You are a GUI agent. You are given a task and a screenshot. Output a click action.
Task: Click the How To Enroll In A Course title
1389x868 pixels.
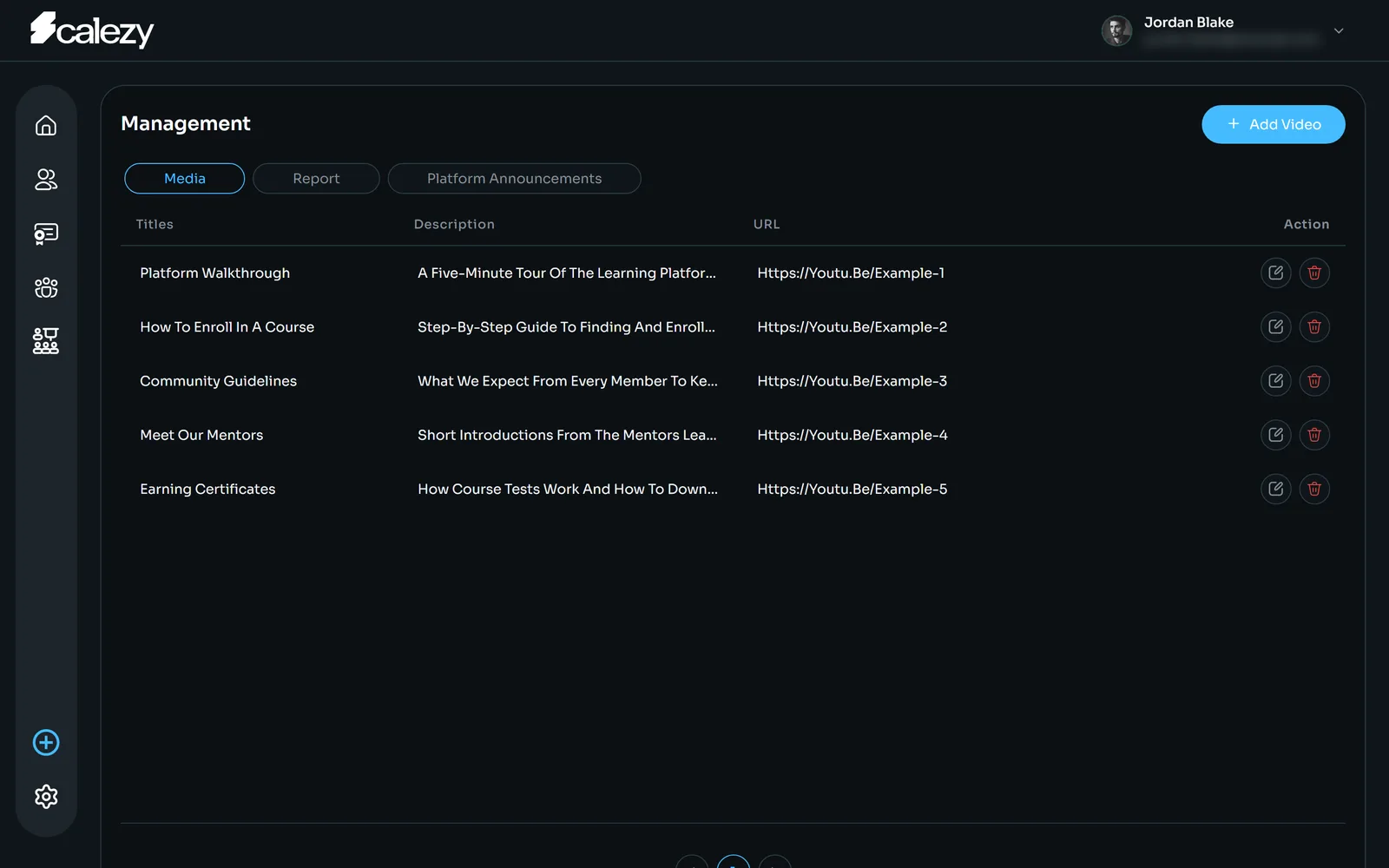point(227,326)
